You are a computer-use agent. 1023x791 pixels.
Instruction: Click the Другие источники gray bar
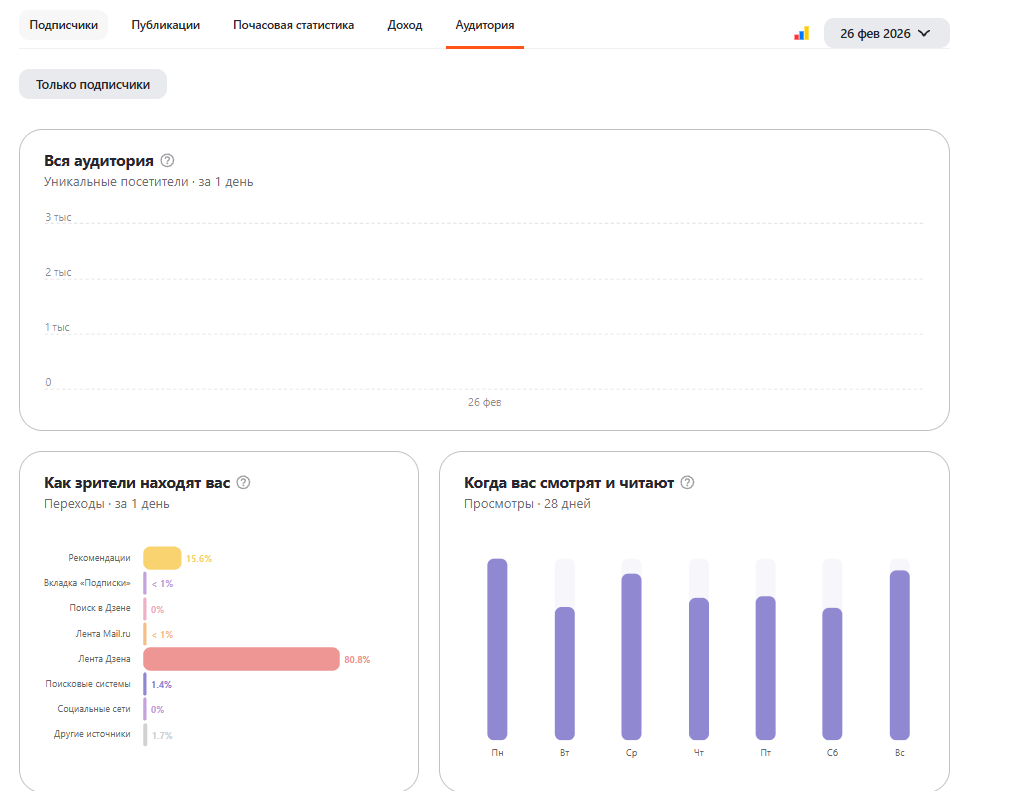[145, 735]
